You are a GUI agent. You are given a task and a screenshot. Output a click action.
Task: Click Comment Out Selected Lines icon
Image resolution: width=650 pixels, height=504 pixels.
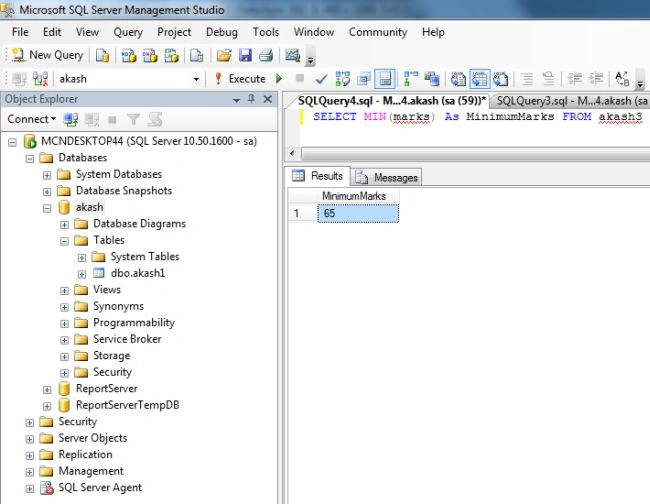click(527, 79)
